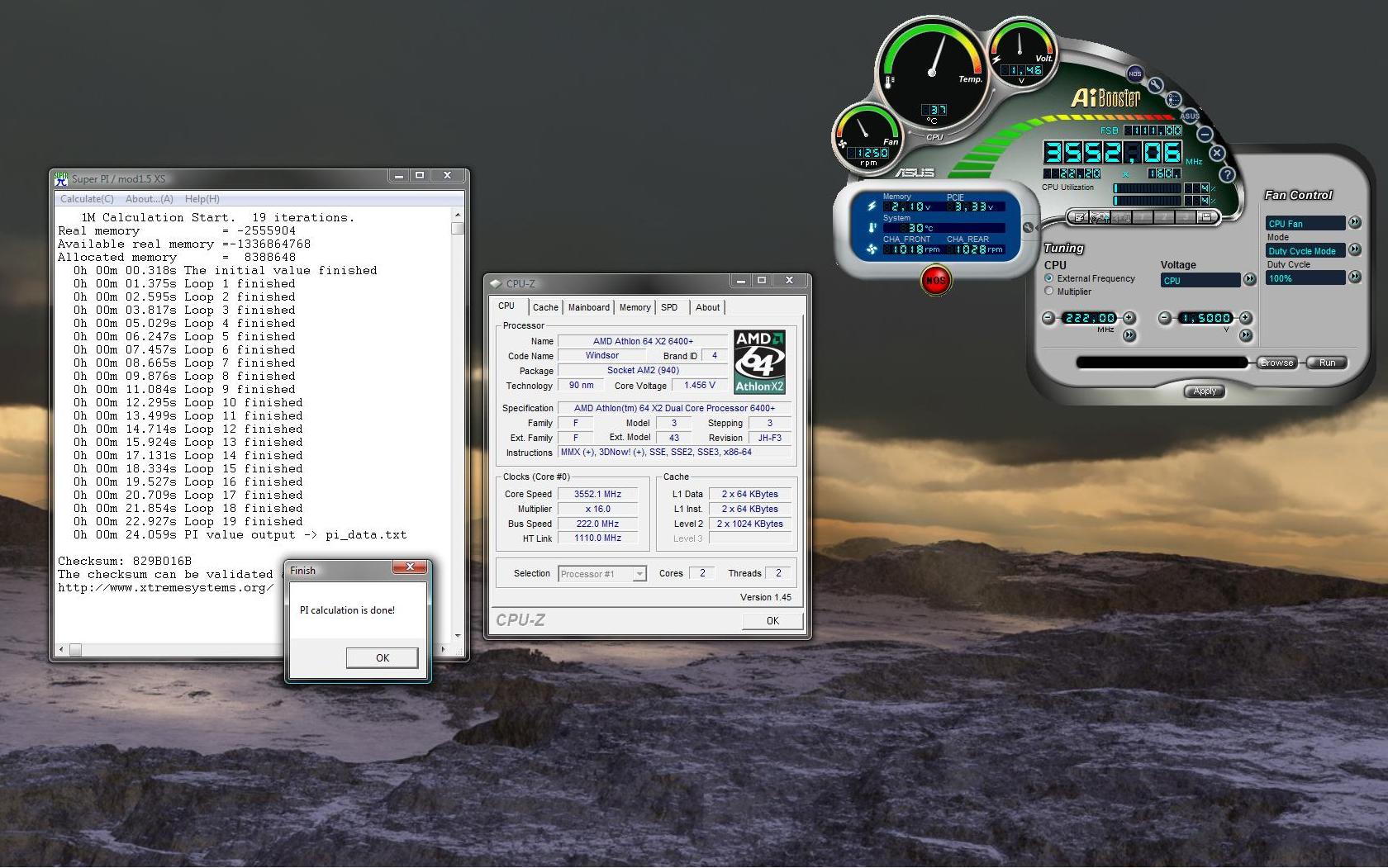Click the HT Link value 1110.0 MHz
The image size is (1388, 868).
tap(598, 538)
